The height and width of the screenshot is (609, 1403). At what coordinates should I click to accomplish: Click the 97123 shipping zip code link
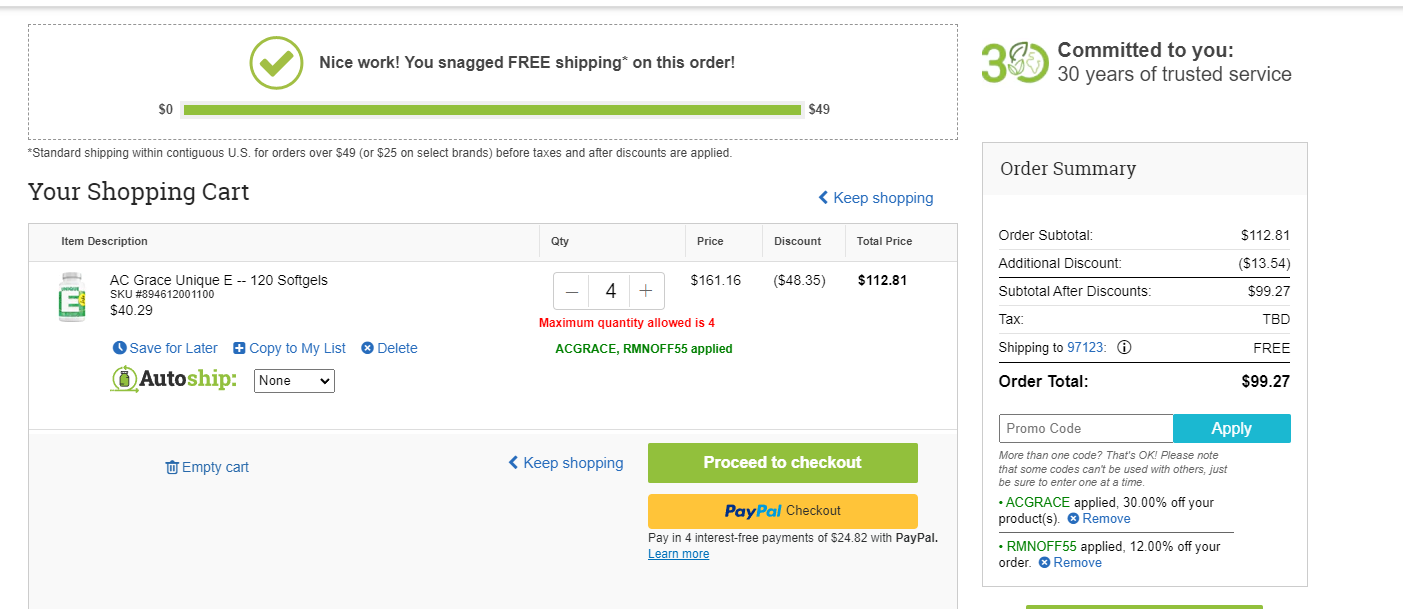click(x=1086, y=348)
